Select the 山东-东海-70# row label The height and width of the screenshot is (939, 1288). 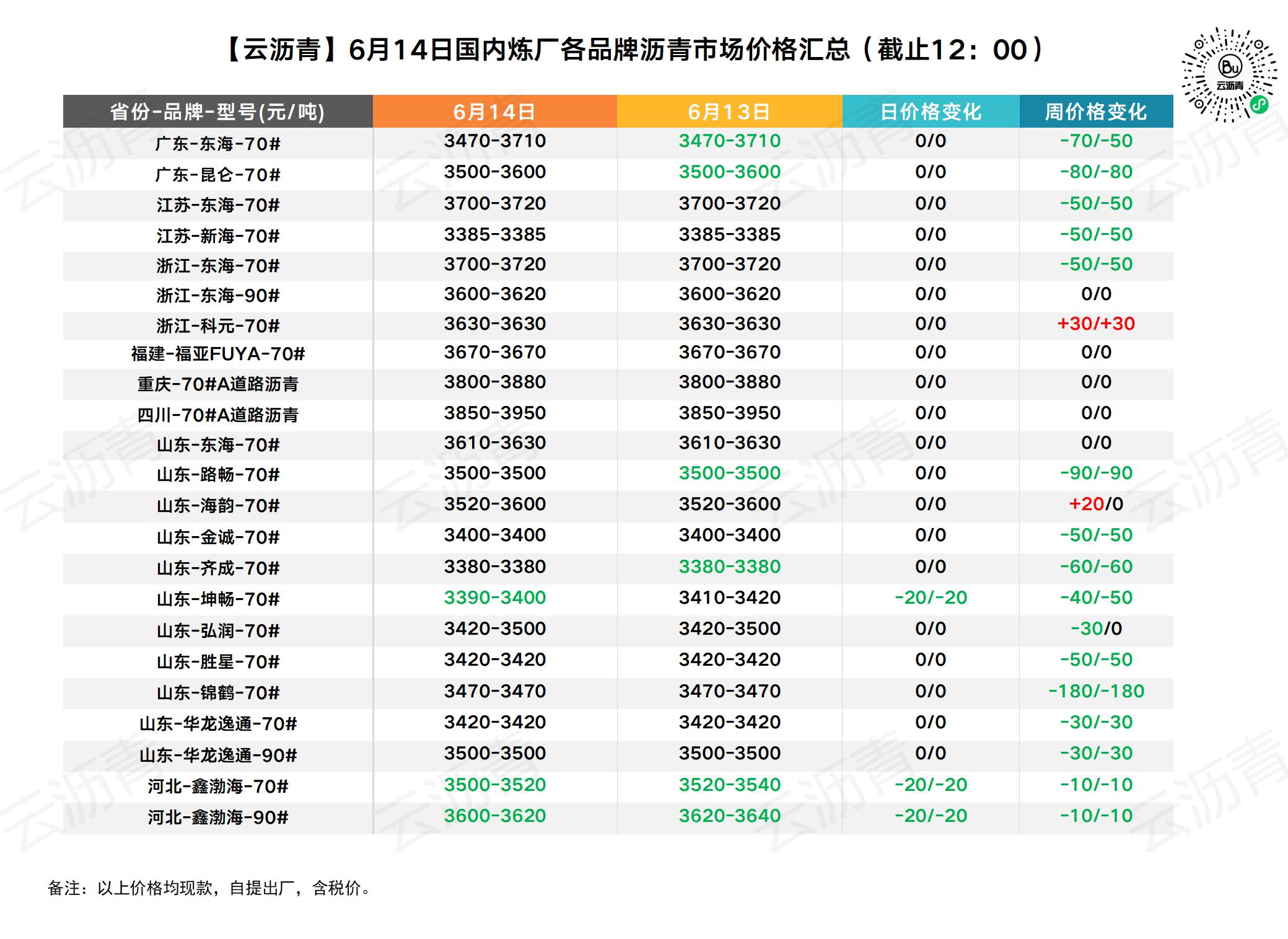(217, 445)
